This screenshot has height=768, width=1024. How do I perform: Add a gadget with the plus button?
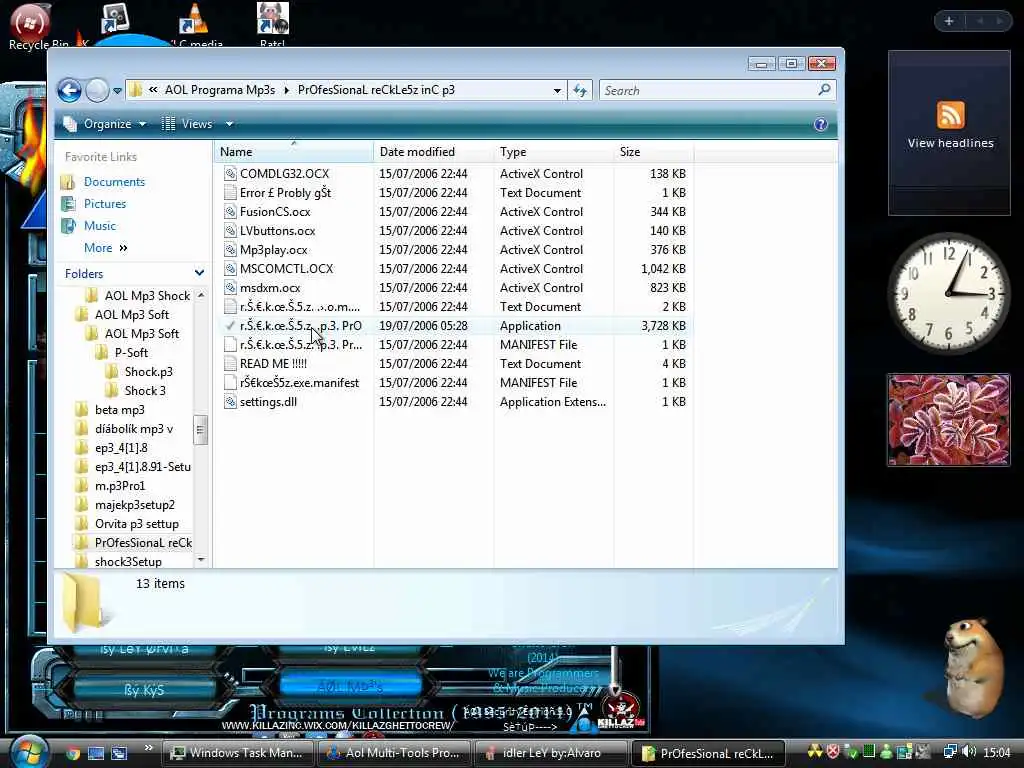(x=948, y=22)
